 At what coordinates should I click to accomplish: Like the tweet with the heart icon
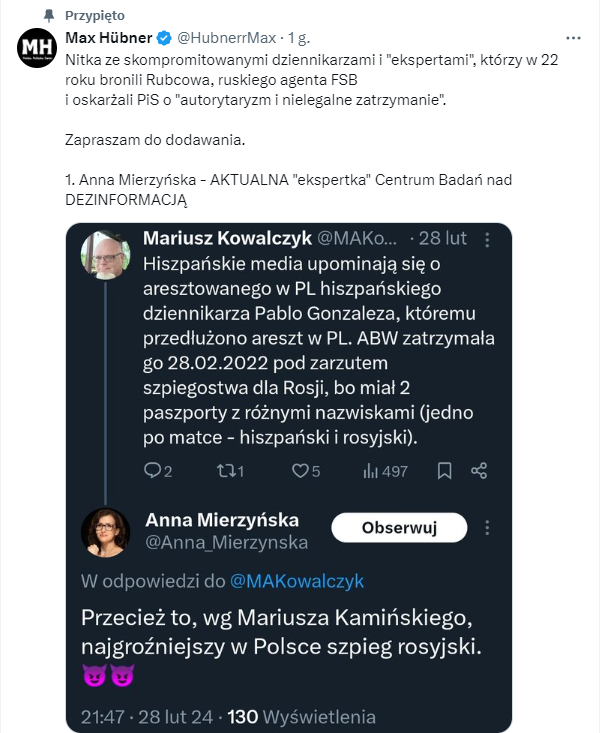pyautogui.click(x=299, y=470)
